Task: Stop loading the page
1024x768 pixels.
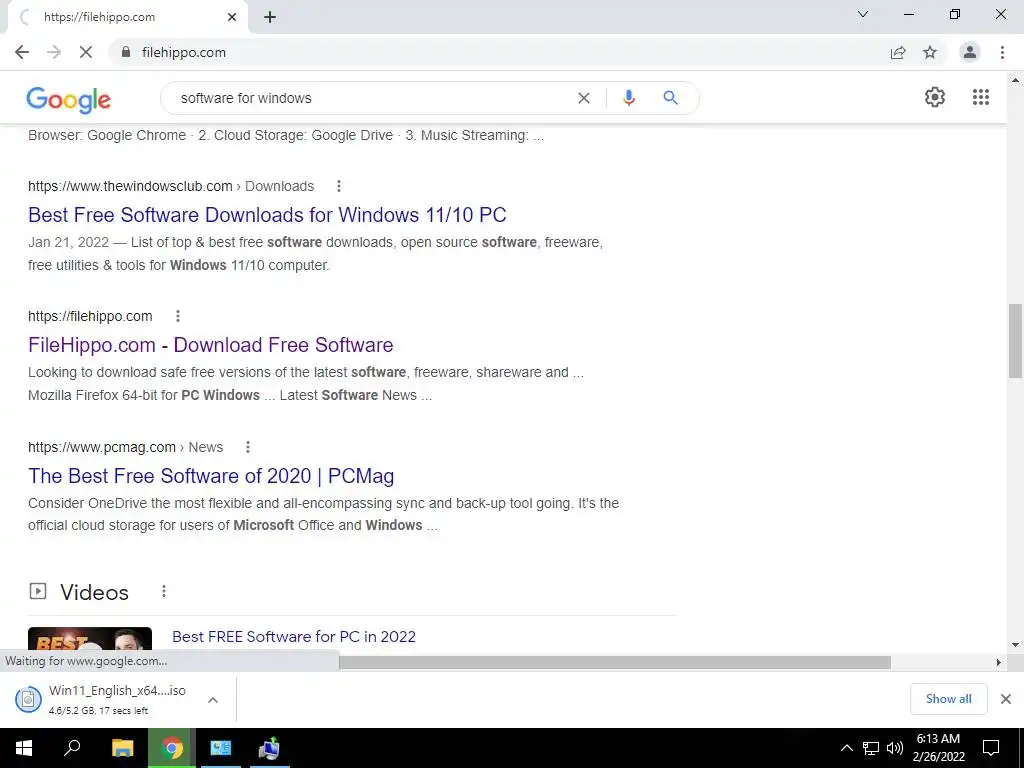Action: click(x=86, y=52)
